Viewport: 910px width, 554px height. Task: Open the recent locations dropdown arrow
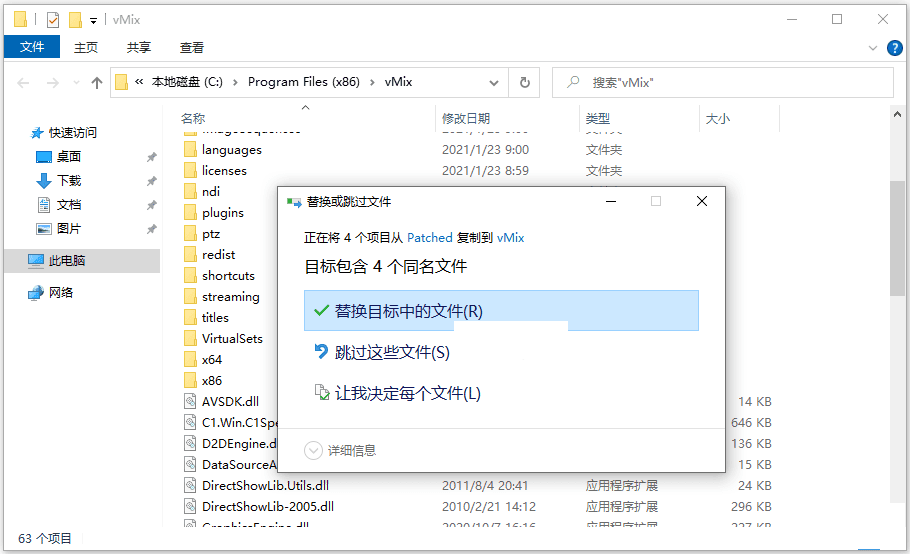coord(76,83)
